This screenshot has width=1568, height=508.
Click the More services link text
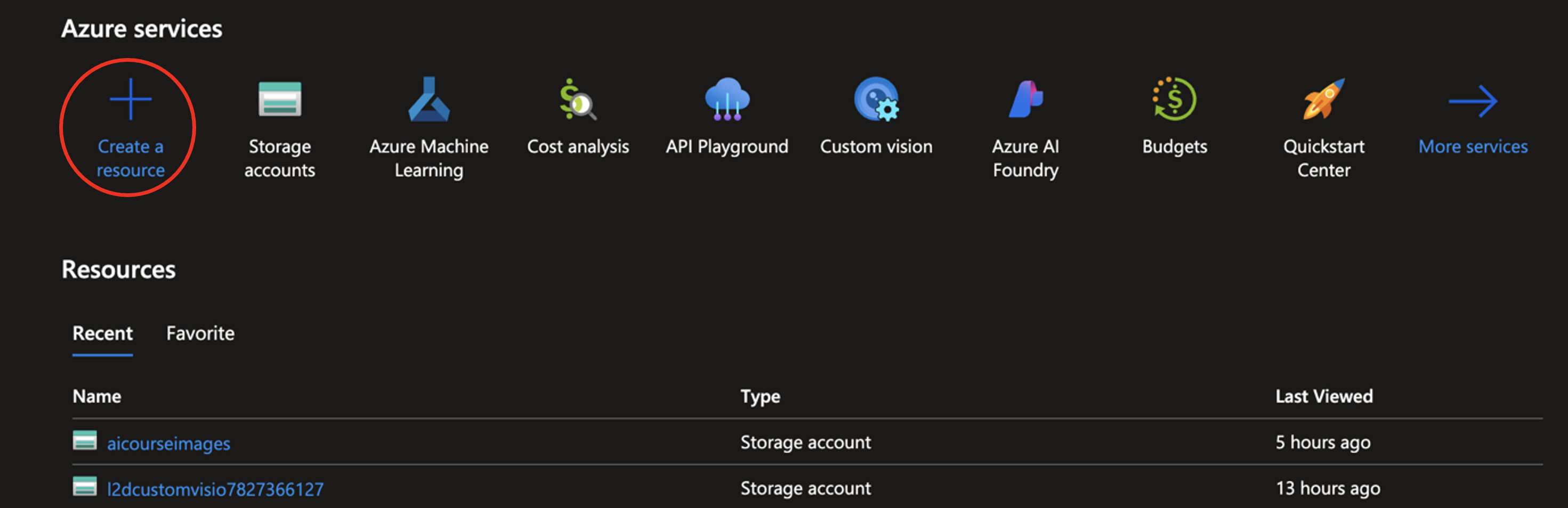[1473, 146]
